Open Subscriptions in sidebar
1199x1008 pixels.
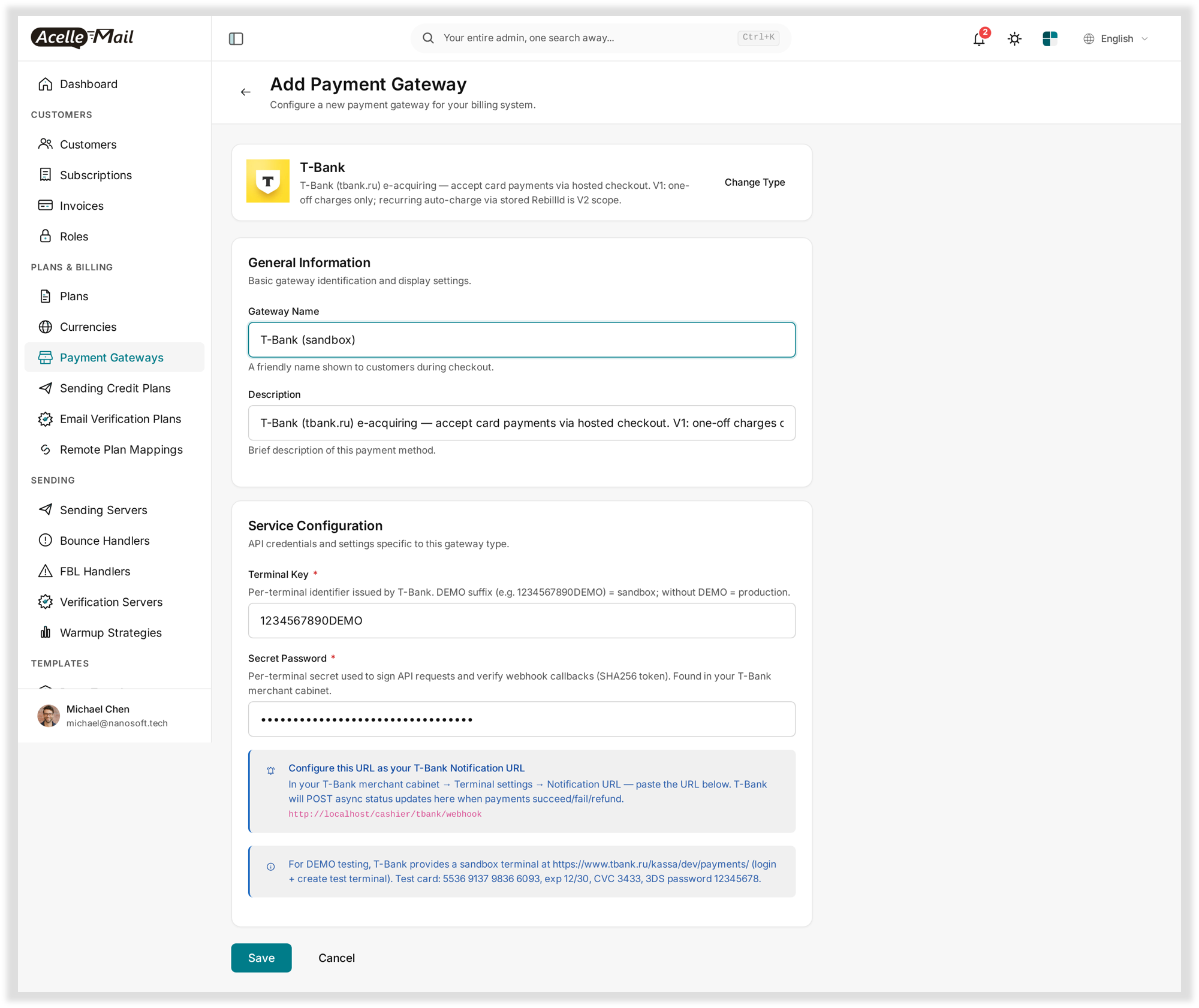pyautogui.click(x=115, y=175)
